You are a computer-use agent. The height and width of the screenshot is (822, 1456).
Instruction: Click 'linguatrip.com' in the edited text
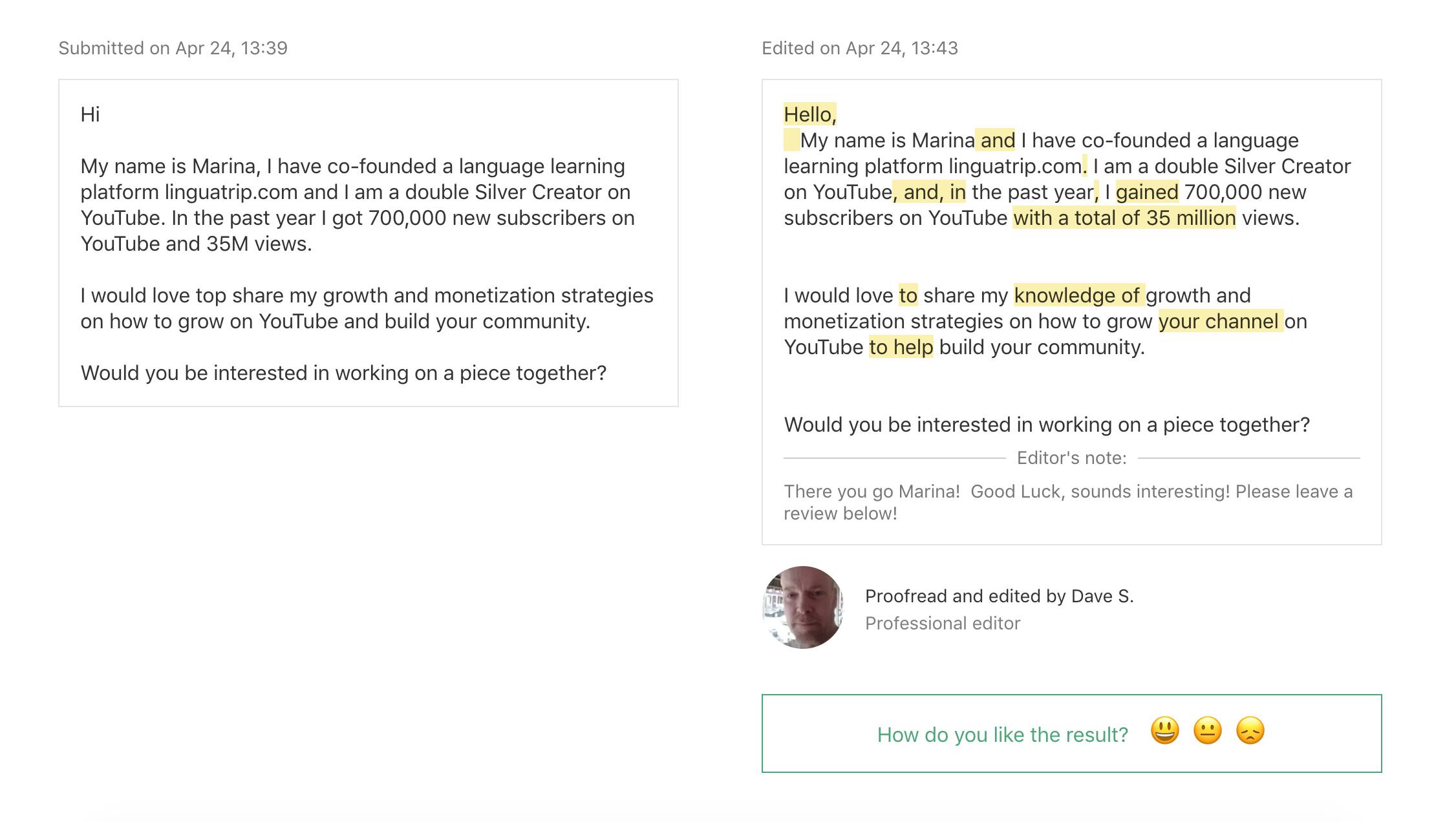click(1016, 166)
